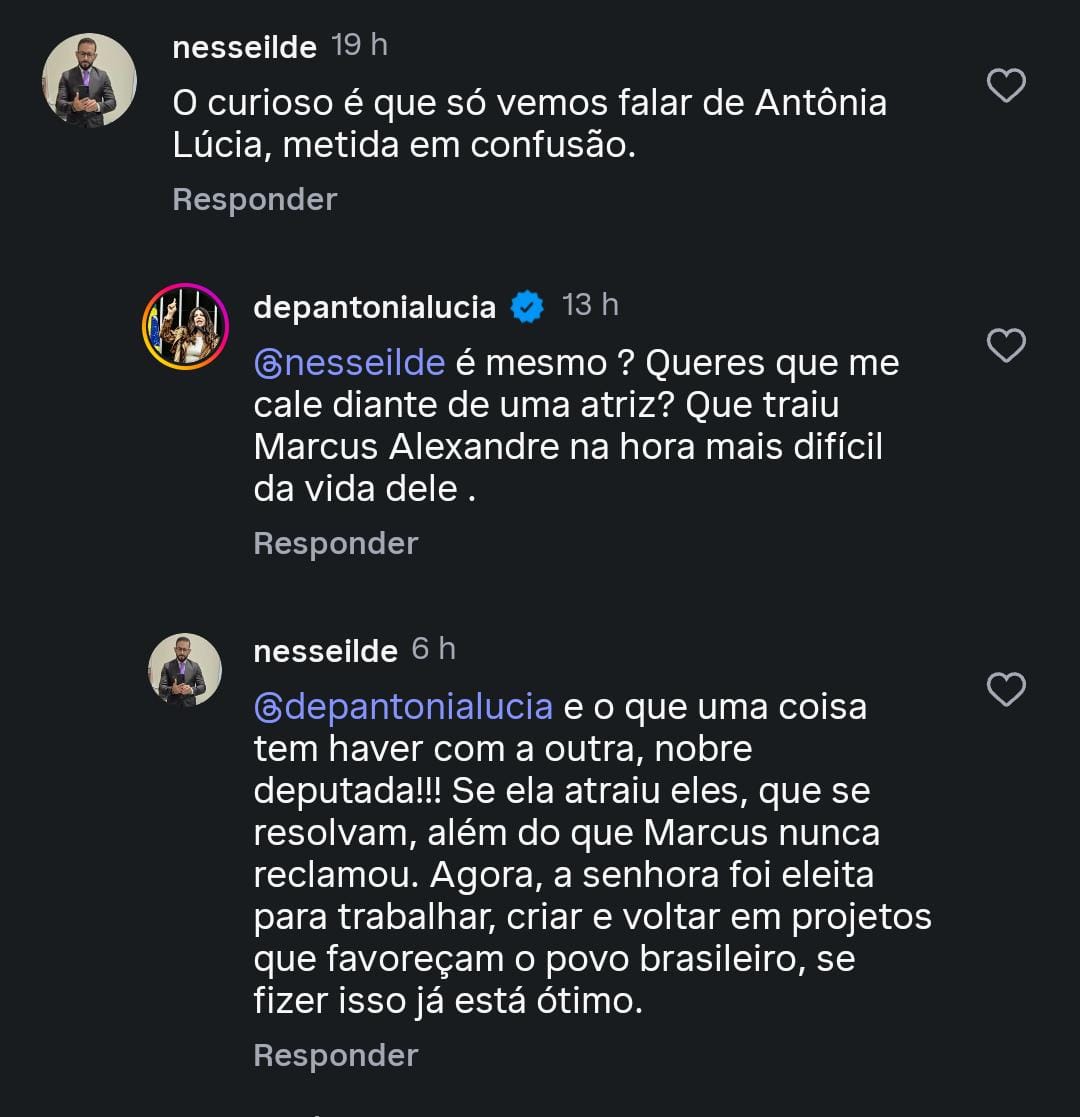1080x1117 pixels.
Task: Open the nesseilde username on the 6 h reply
Action: click(x=325, y=651)
